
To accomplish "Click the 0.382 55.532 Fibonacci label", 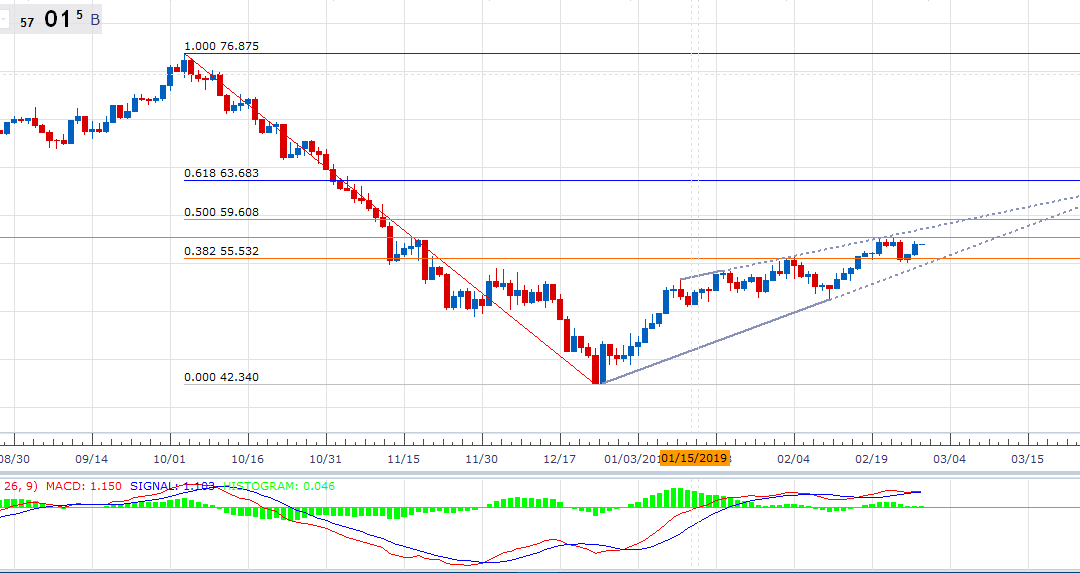I will click(x=221, y=251).
